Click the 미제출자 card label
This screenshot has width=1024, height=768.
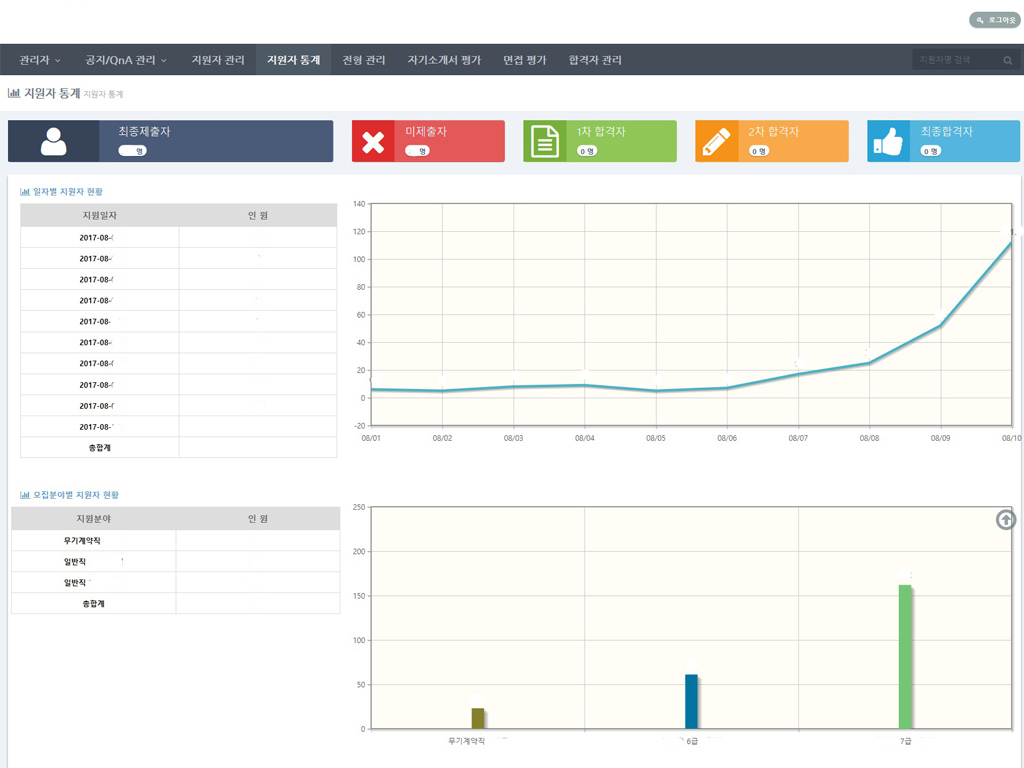click(426, 131)
